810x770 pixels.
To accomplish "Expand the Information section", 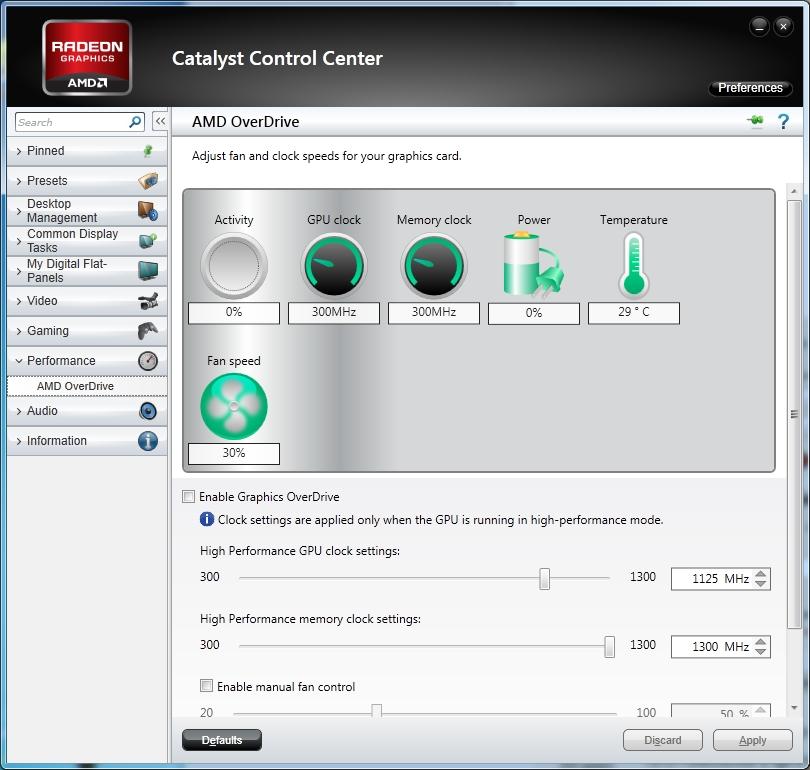I will point(19,441).
